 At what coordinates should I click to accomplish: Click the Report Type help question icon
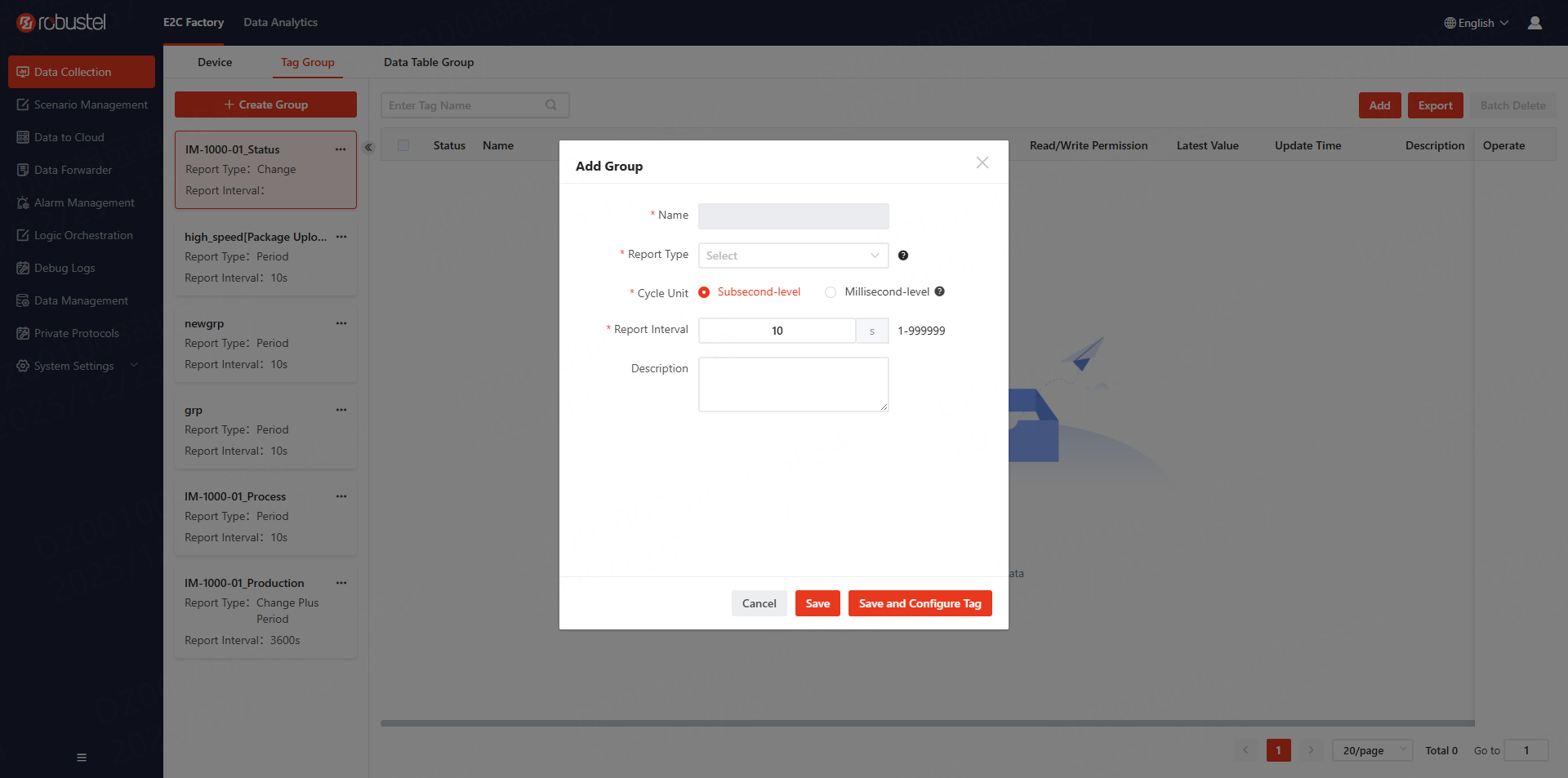(x=902, y=256)
